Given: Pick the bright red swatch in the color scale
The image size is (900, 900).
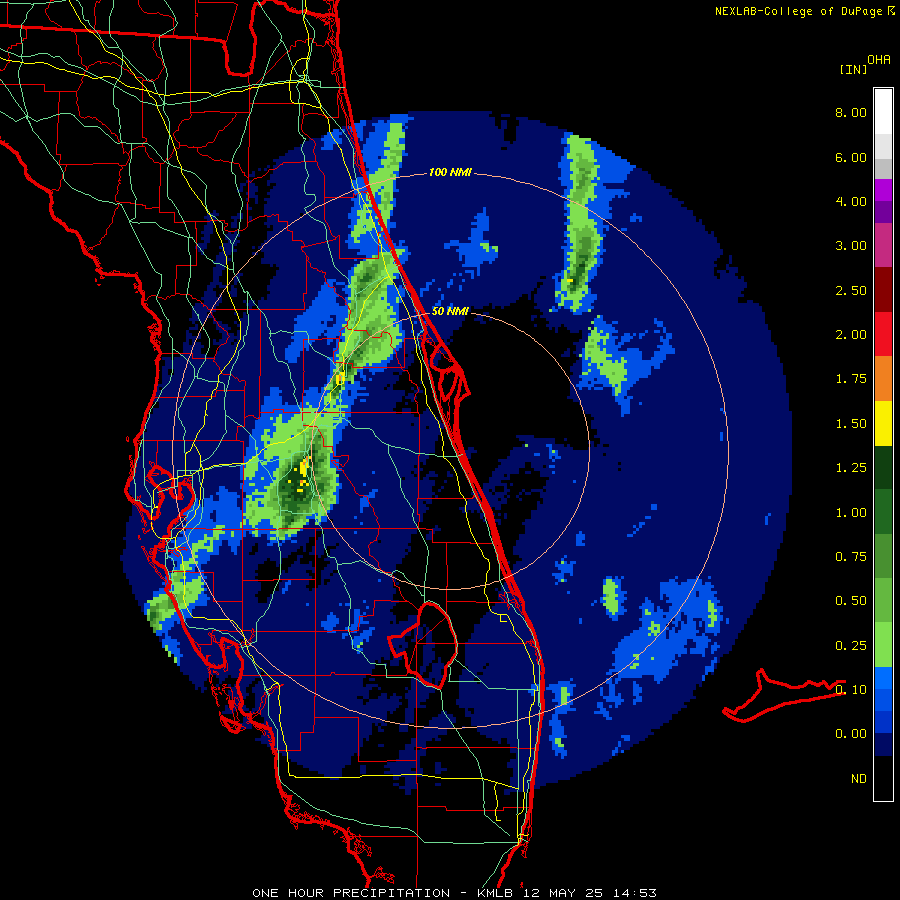Looking at the screenshot, I should 883,334.
